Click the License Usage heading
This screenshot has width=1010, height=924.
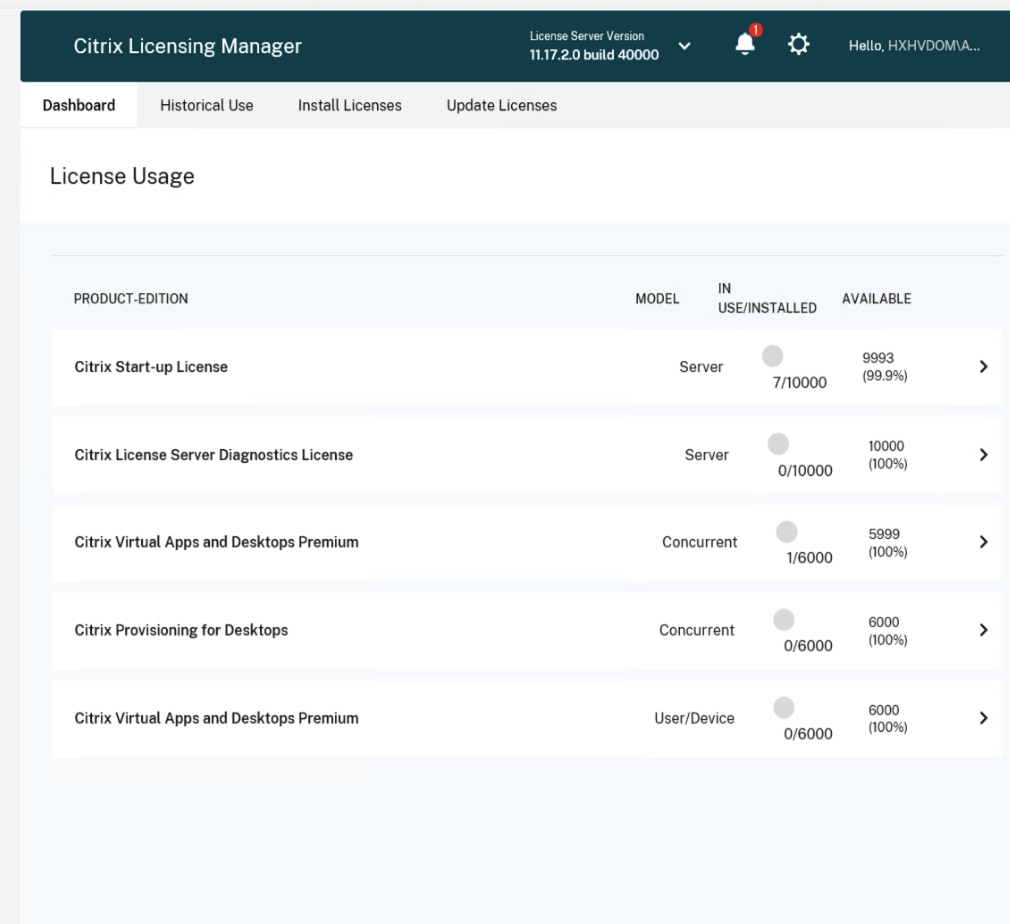pyautogui.click(x=122, y=176)
